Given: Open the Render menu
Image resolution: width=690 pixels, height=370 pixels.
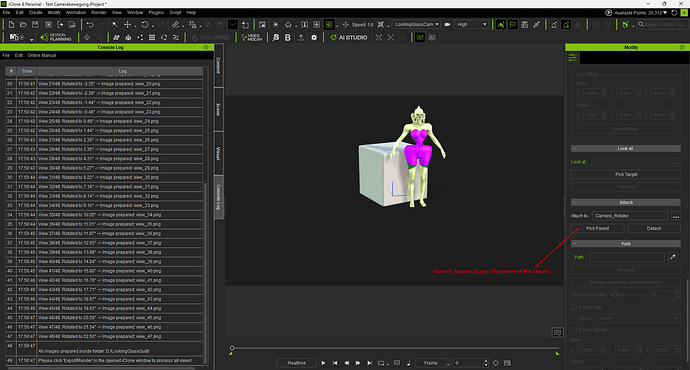Looking at the screenshot, I should [x=99, y=13].
